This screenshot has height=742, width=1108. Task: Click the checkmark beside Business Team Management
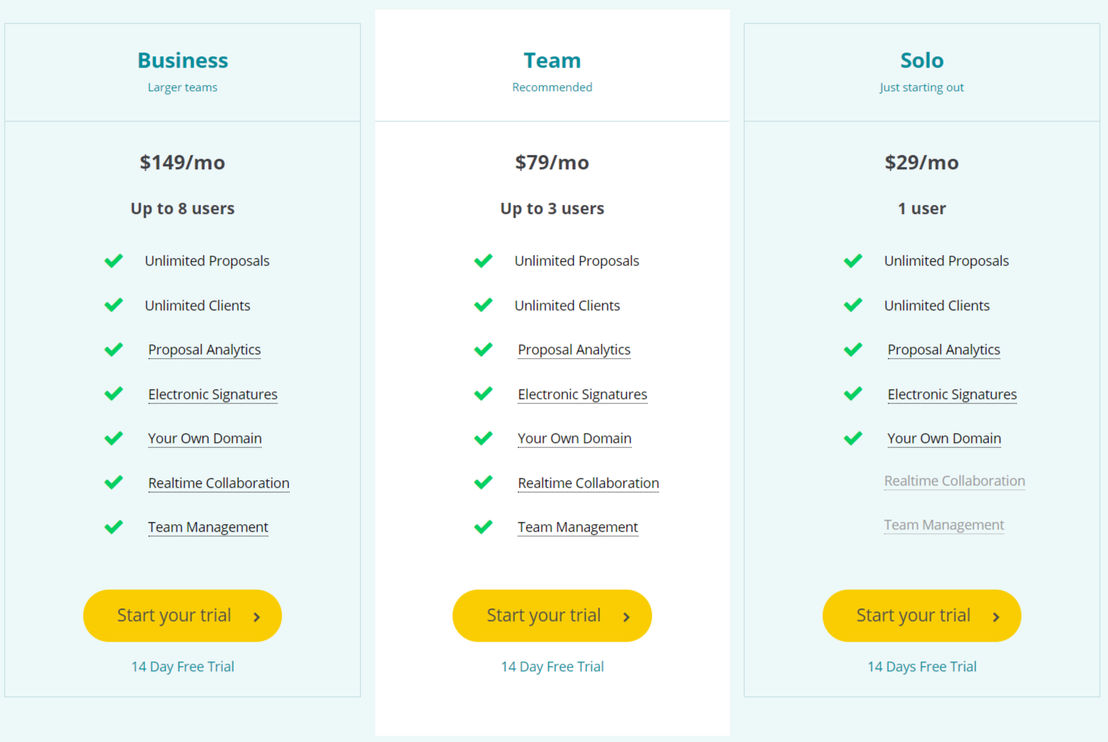click(x=113, y=527)
